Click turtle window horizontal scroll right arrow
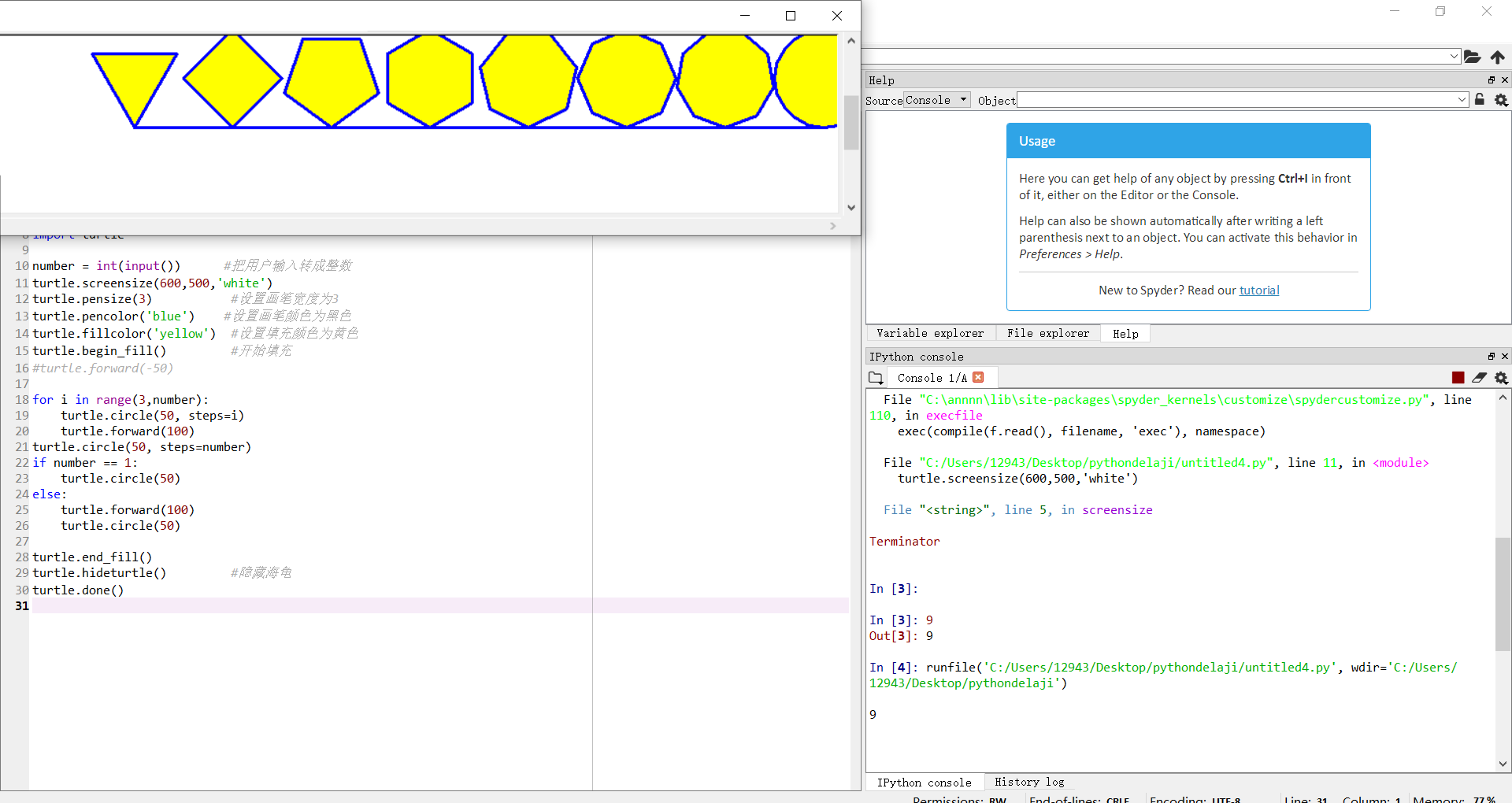Viewport: 1512px width, 803px height. click(833, 226)
